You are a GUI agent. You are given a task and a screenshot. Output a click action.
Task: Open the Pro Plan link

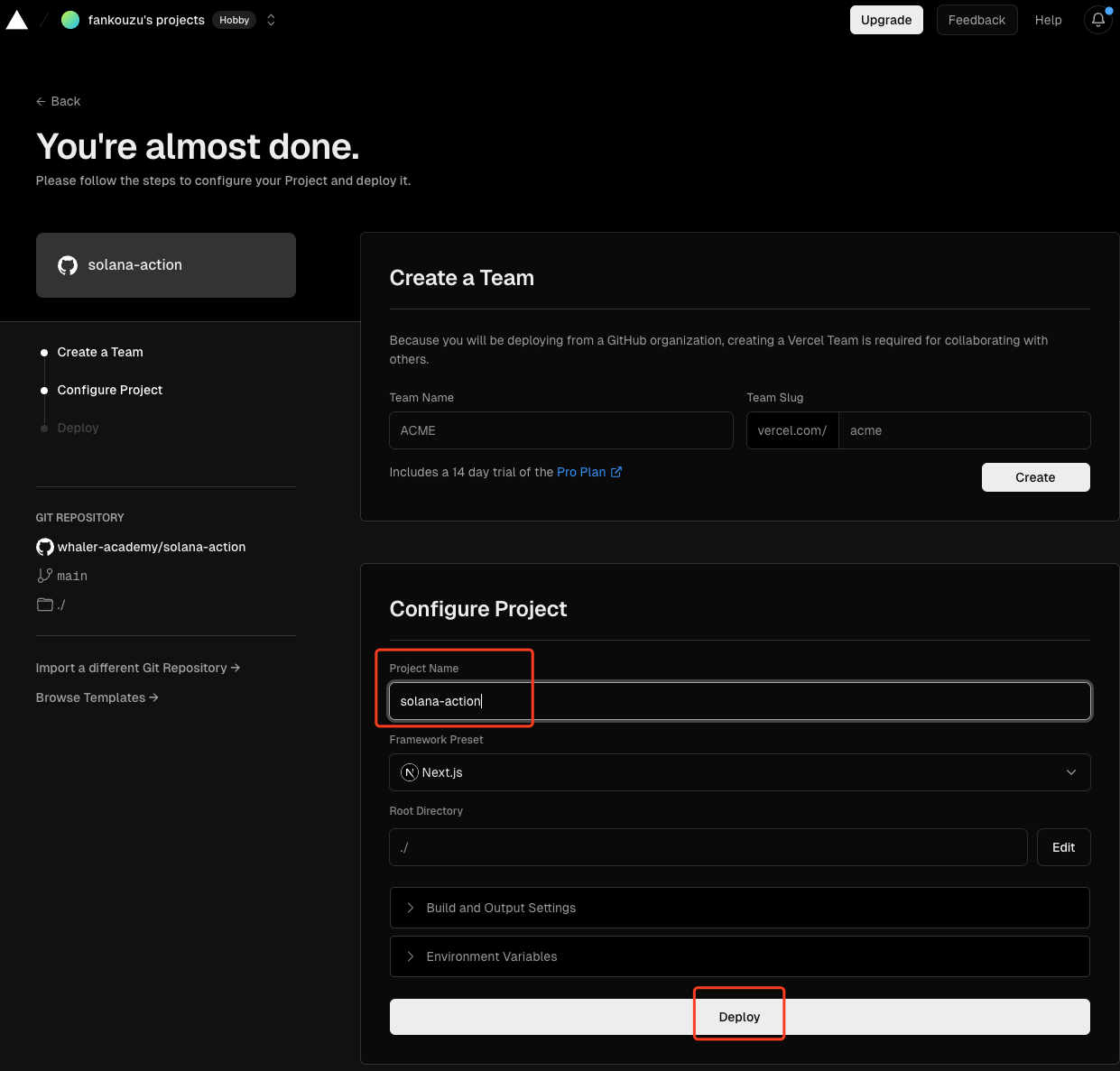tap(581, 472)
